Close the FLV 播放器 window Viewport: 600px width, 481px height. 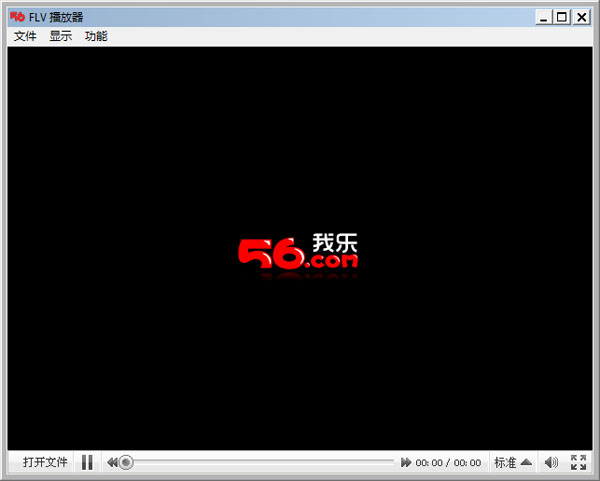pos(581,17)
